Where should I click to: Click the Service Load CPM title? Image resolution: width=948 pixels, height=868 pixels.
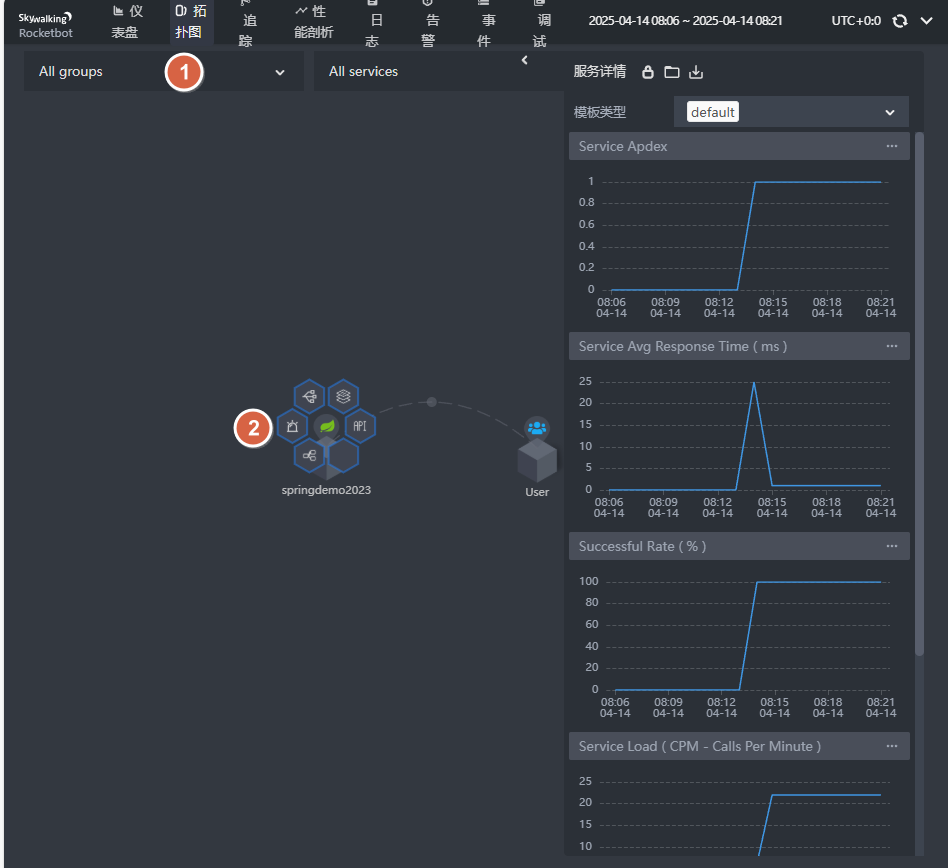coord(700,747)
